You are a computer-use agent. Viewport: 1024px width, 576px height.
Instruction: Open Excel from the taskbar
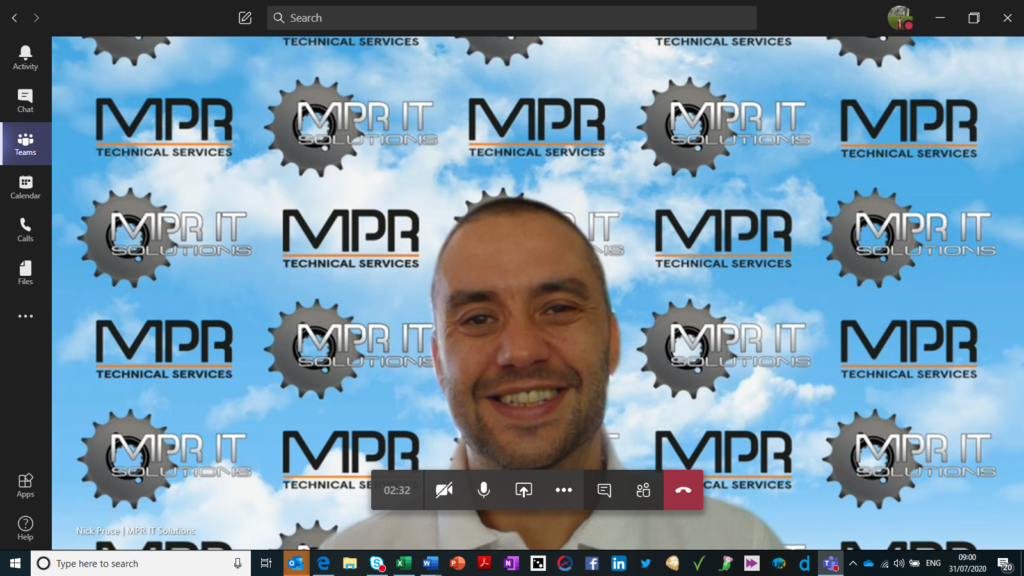click(404, 563)
